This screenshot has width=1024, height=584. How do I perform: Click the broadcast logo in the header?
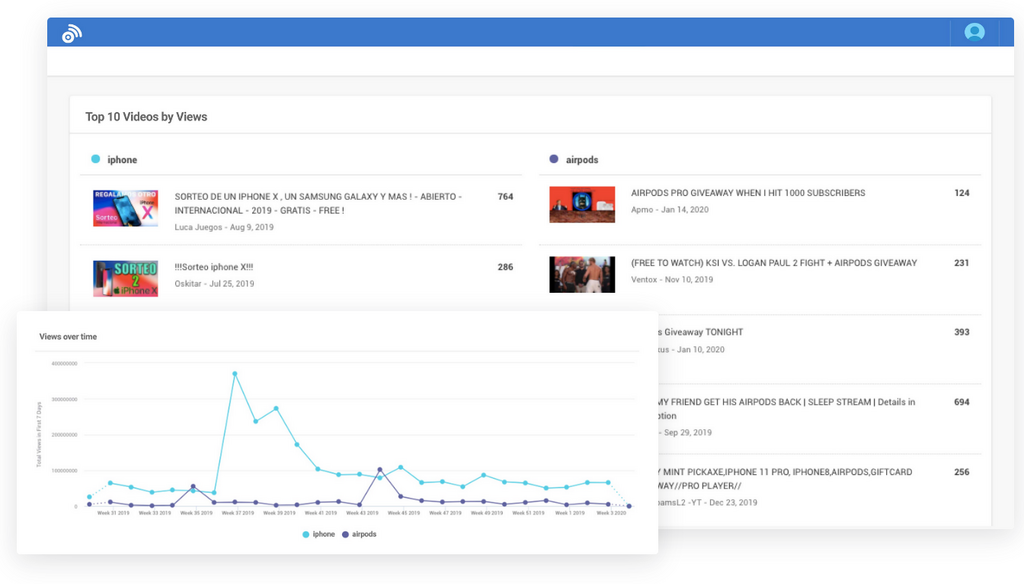pyautogui.click(x=71, y=33)
